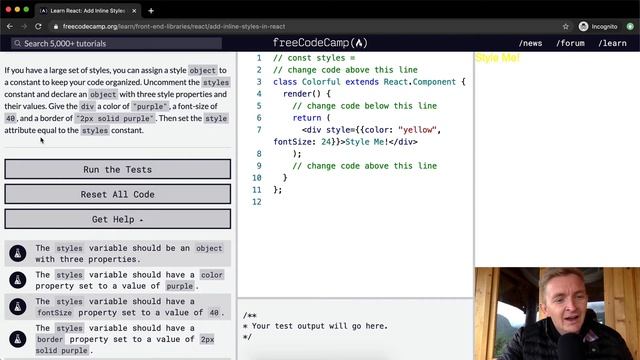Click the 'class Colorful extends React.Component' line
The width and height of the screenshot is (640, 360).
[369, 82]
